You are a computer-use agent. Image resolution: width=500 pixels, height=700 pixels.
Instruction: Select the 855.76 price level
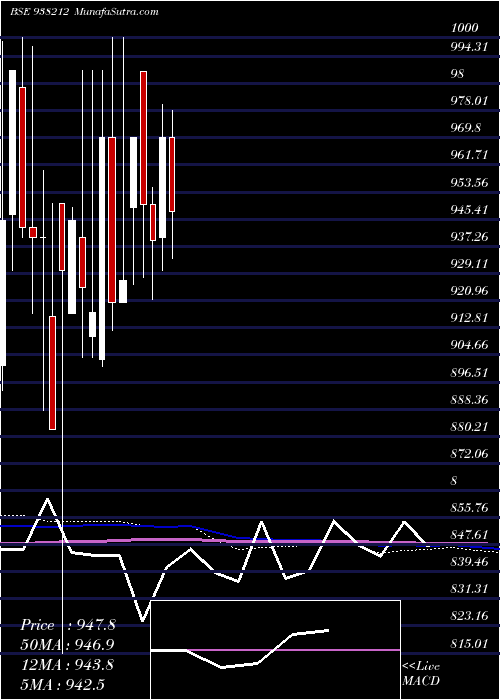pyautogui.click(x=469, y=508)
